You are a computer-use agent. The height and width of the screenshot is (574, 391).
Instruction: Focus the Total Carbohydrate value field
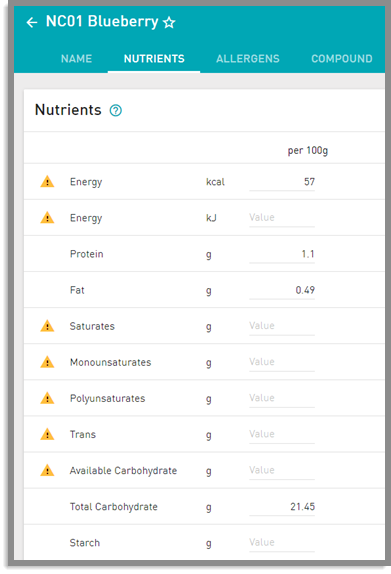[x=282, y=507]
